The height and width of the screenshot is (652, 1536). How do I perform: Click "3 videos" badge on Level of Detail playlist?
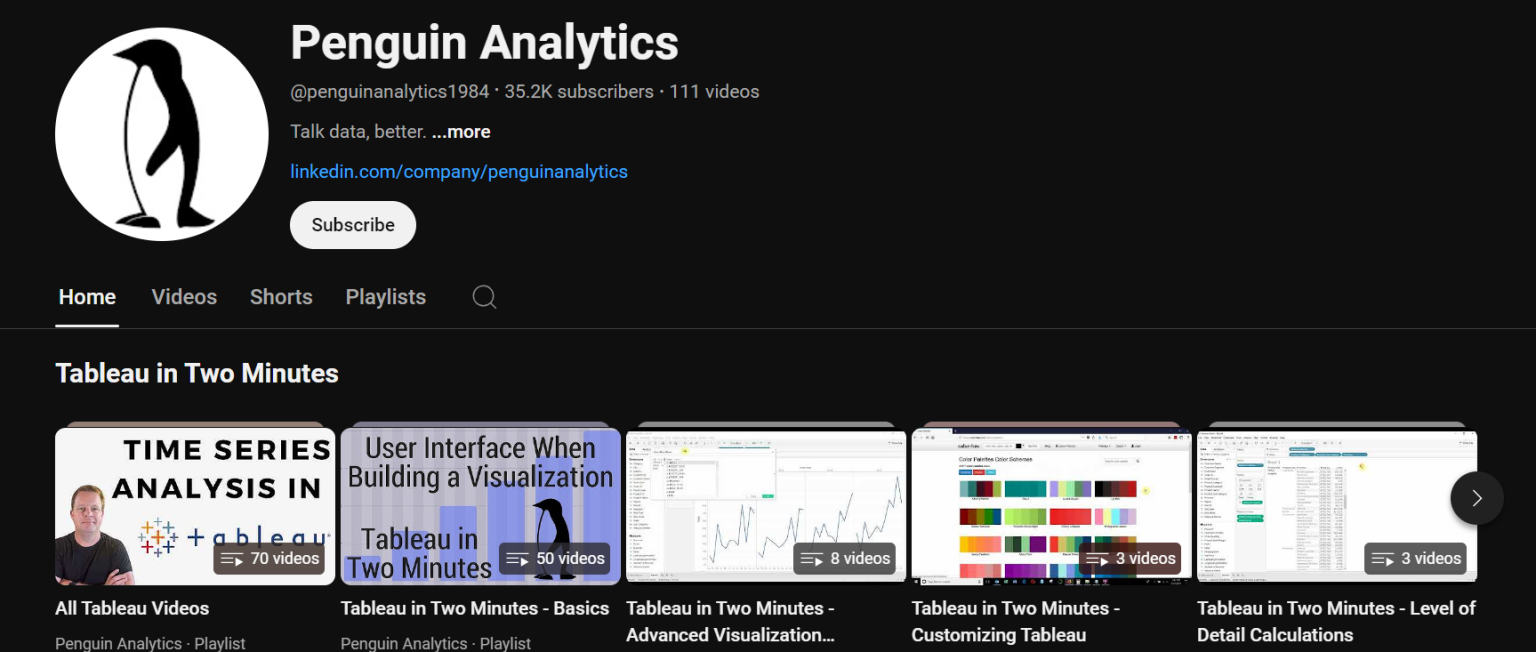click(x=1415, y=558)
